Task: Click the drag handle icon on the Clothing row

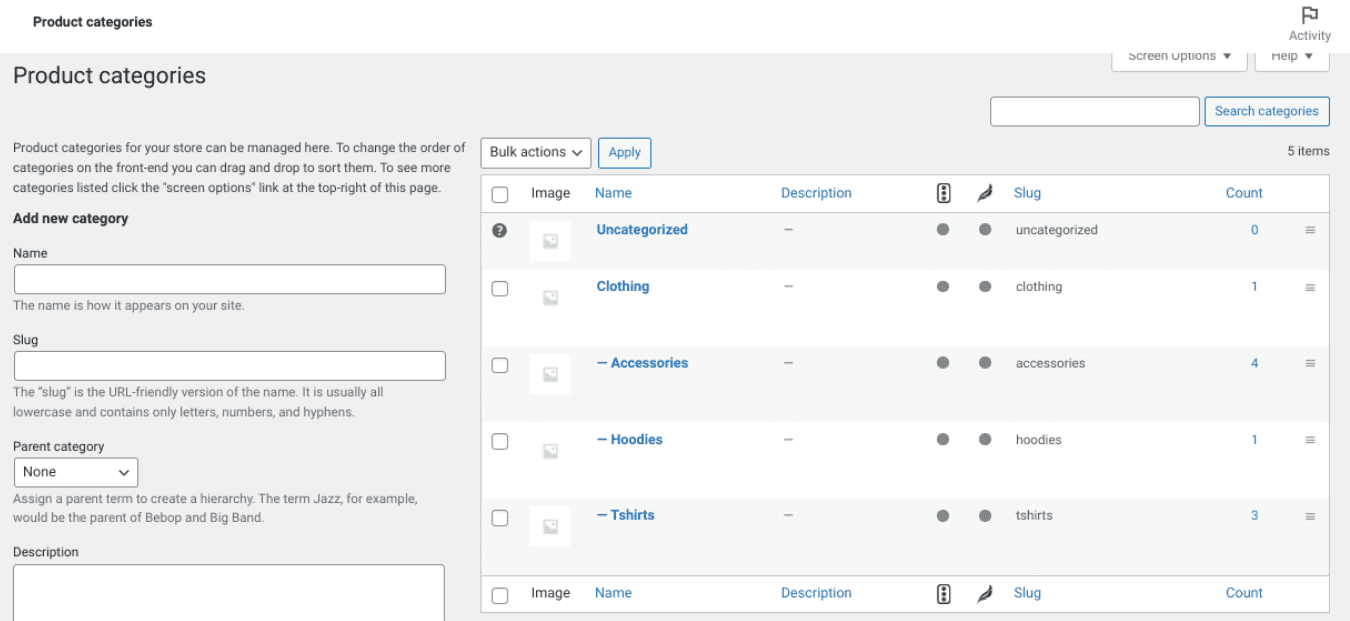Action: click(x=1310, y=287)
